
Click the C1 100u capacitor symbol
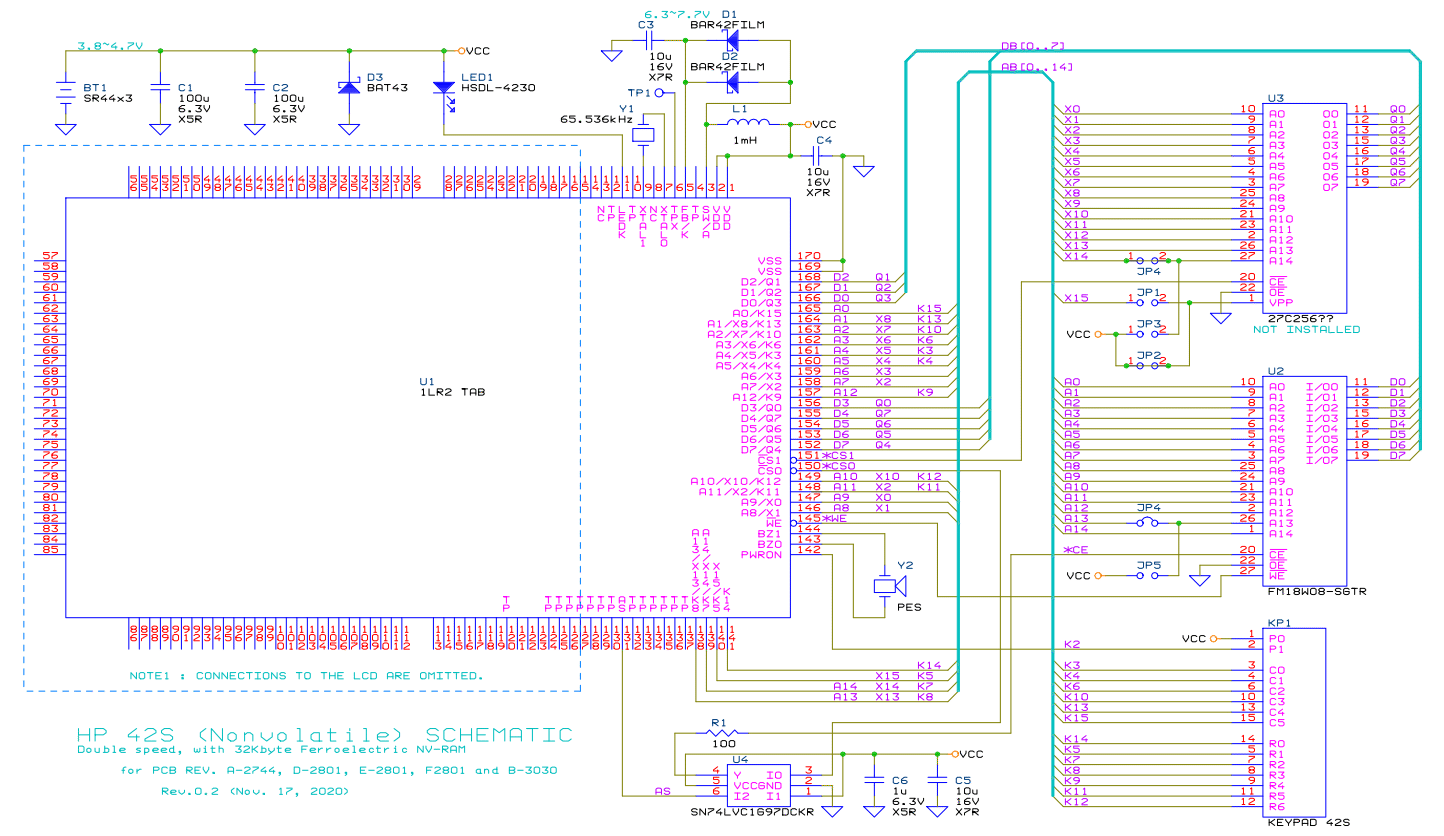coord(160,88)
